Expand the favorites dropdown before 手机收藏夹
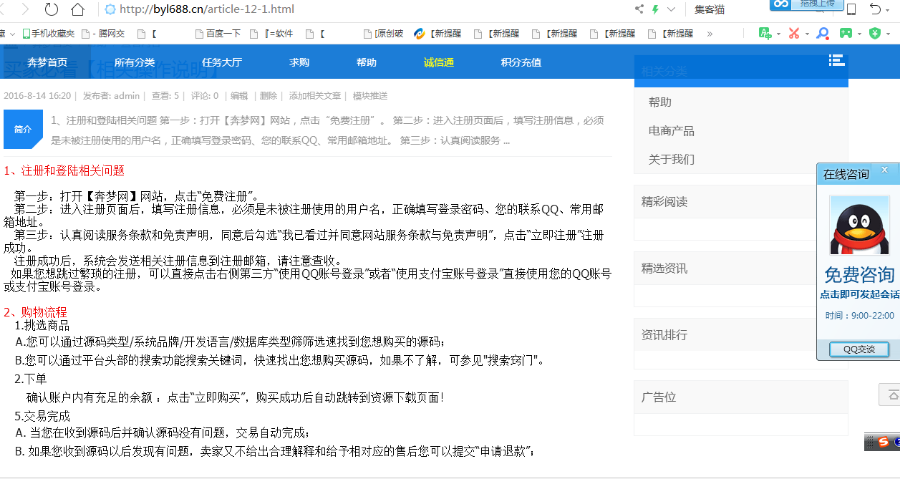Image resolution: width=900 pixels, height=479 pixels. (12, 34)
